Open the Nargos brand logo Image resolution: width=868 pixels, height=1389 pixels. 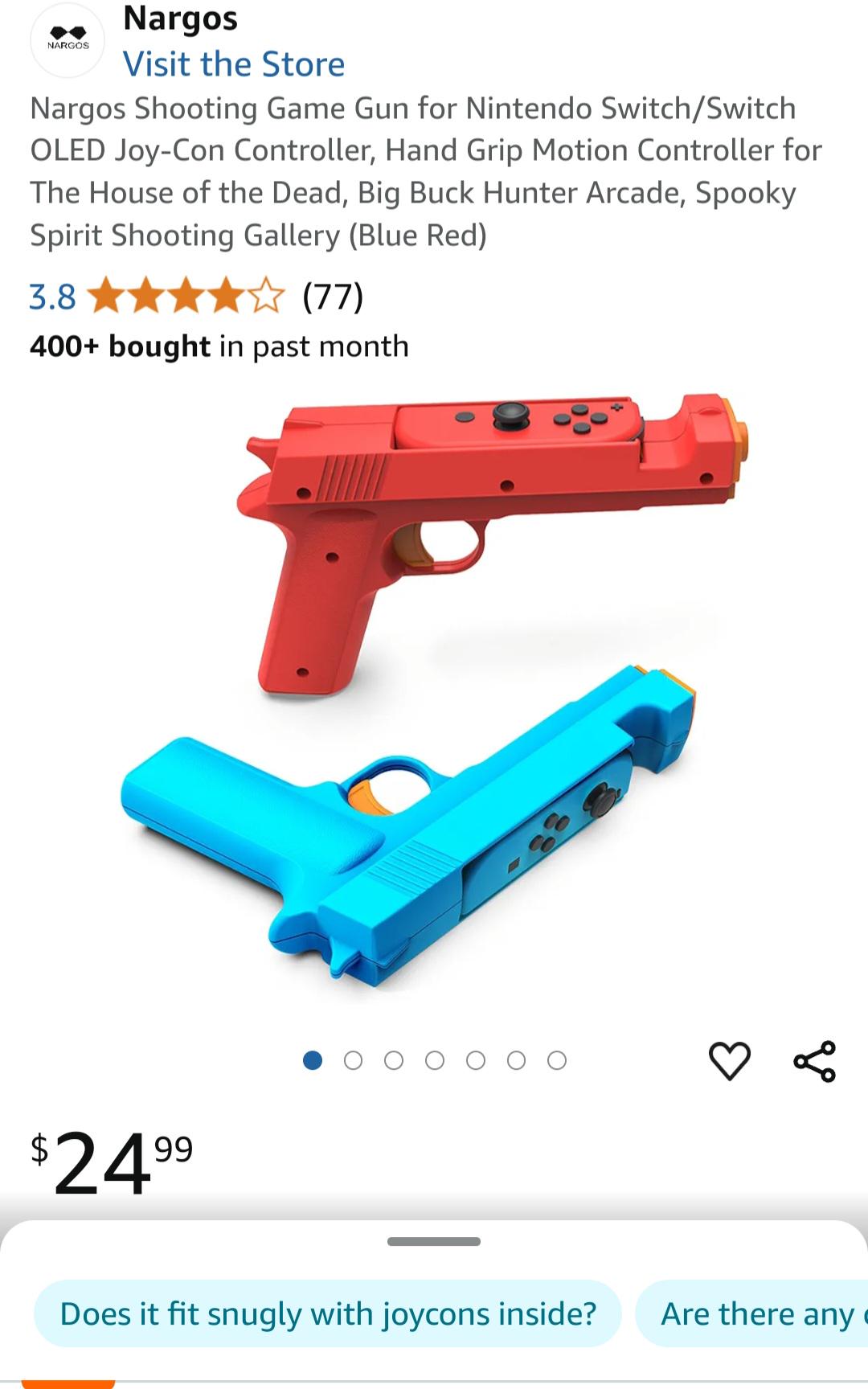[68, 39]
